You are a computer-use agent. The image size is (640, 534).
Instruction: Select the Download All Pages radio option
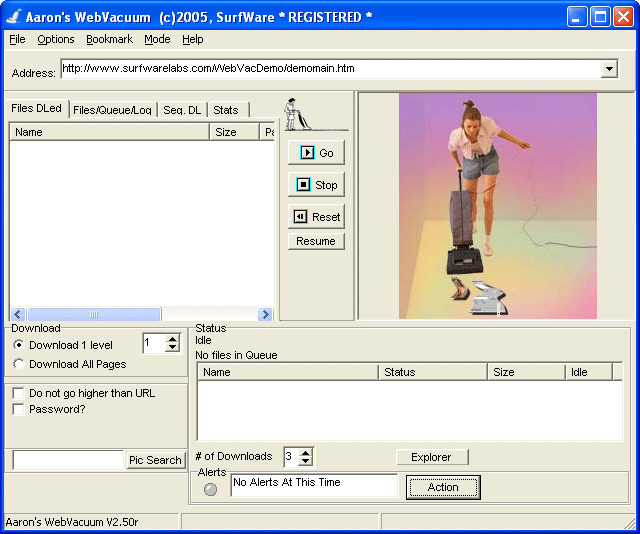tap(18, 364)
